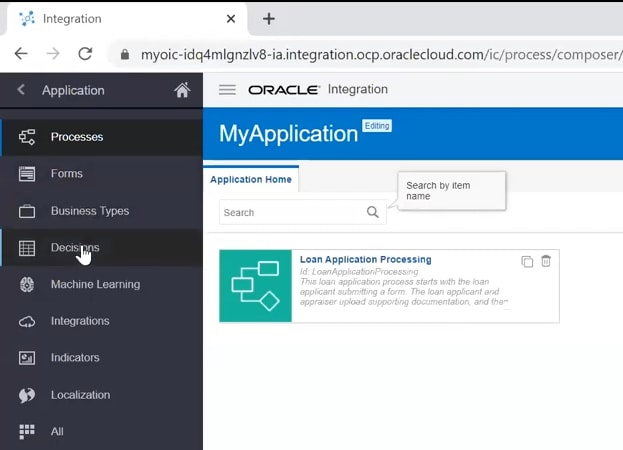623x450 pixels.
Task: Open the Forms section
Action: pos(67,174)
